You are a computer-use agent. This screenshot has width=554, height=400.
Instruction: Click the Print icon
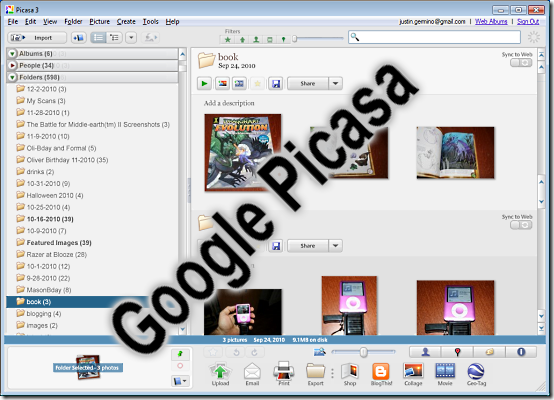[x=284, y=374]
